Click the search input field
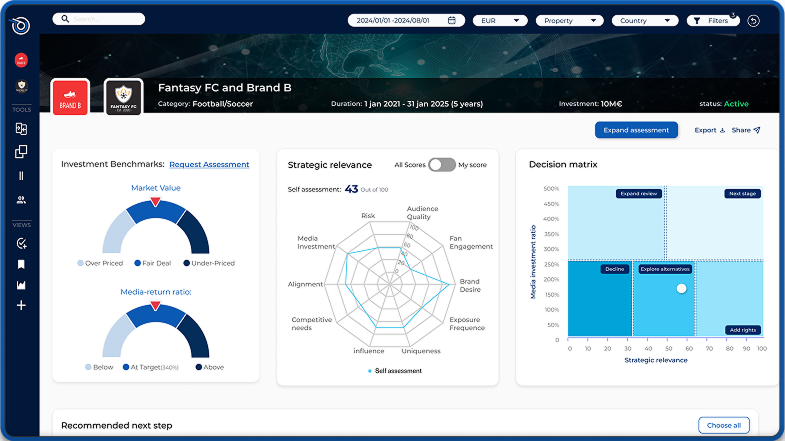The height and width of the screenshot is (441, 785). point(99,19)
